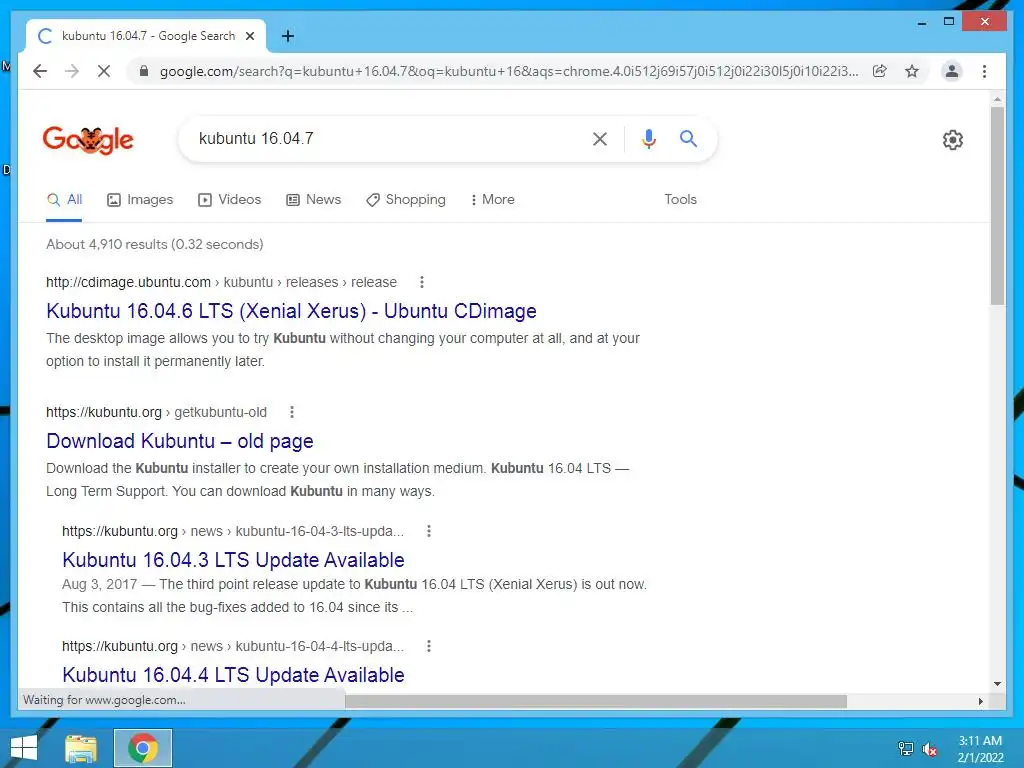Switch to Shopping results
This screenshot has width=1024, height=768.
coord(406,199)
